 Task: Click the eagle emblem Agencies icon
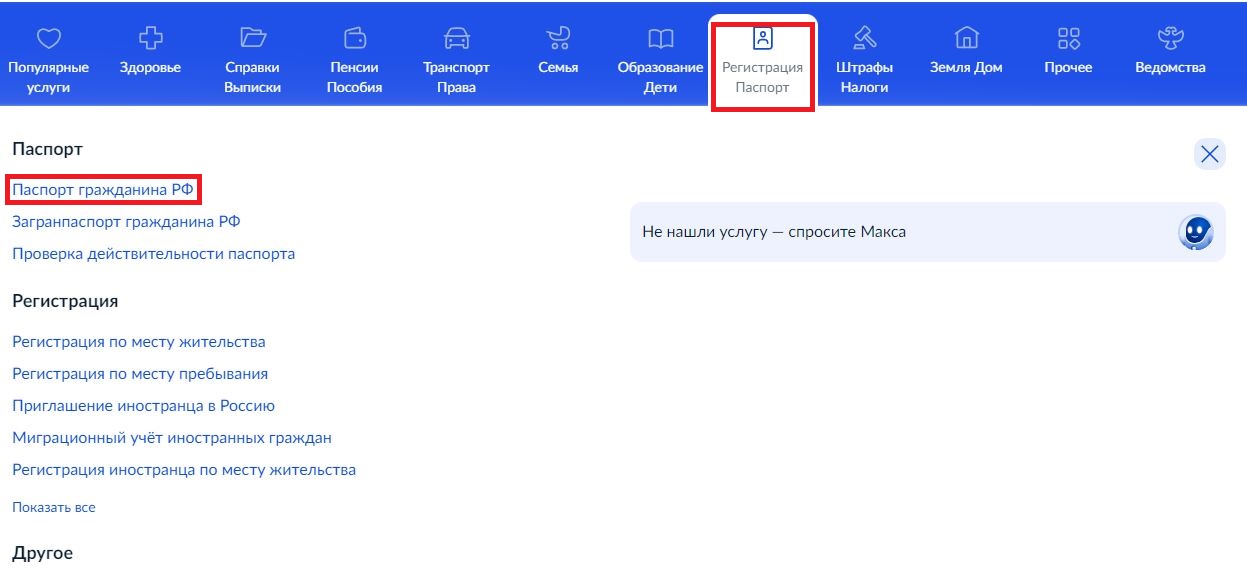click(1170, 38)
